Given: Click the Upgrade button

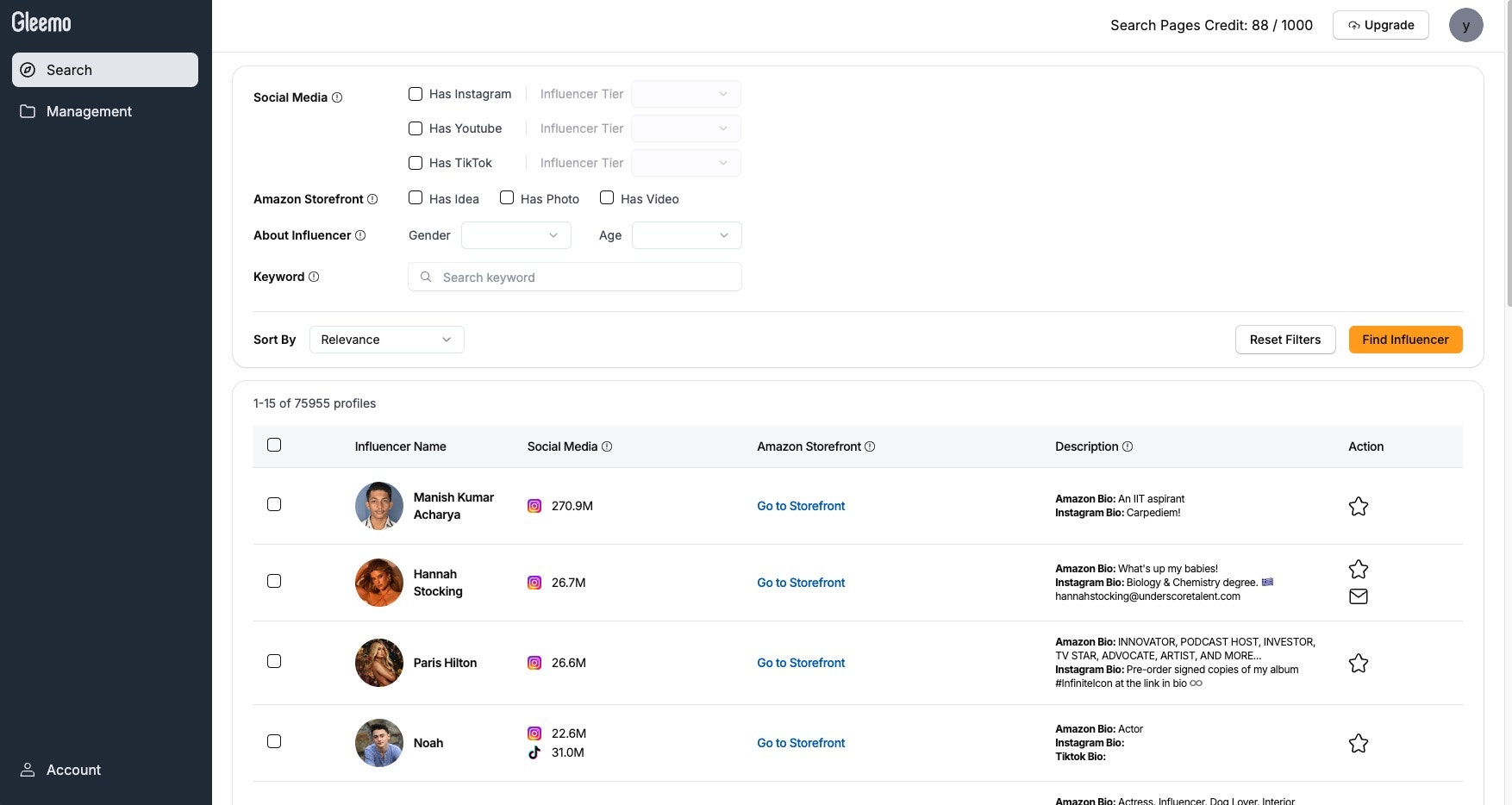Looking at the screenshot, I should 1380,25.
